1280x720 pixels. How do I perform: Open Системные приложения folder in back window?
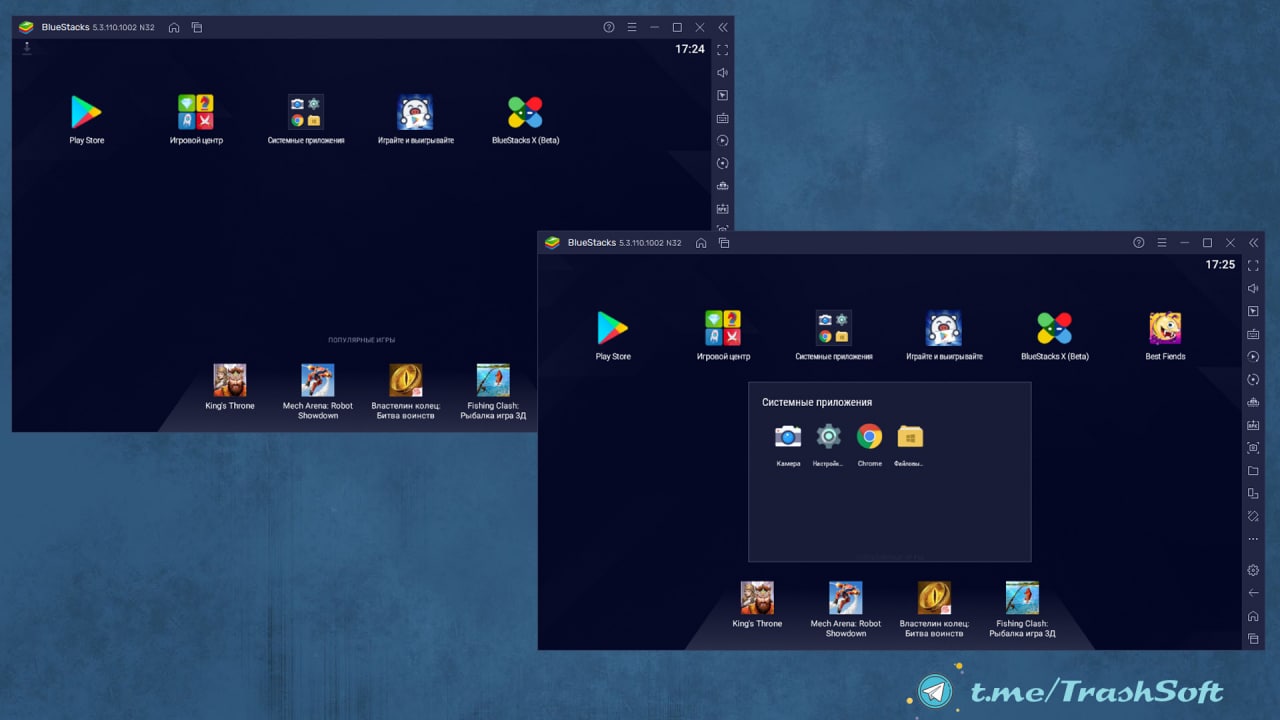point(306,112)
